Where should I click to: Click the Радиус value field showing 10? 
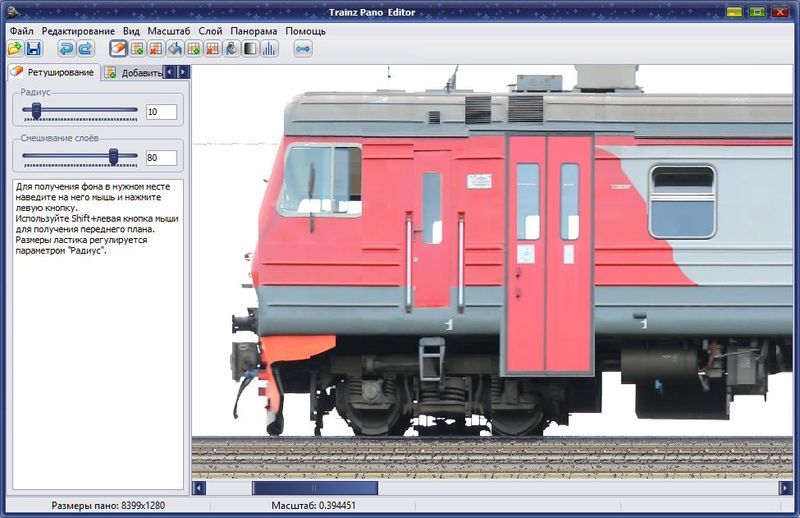[161, 112]
